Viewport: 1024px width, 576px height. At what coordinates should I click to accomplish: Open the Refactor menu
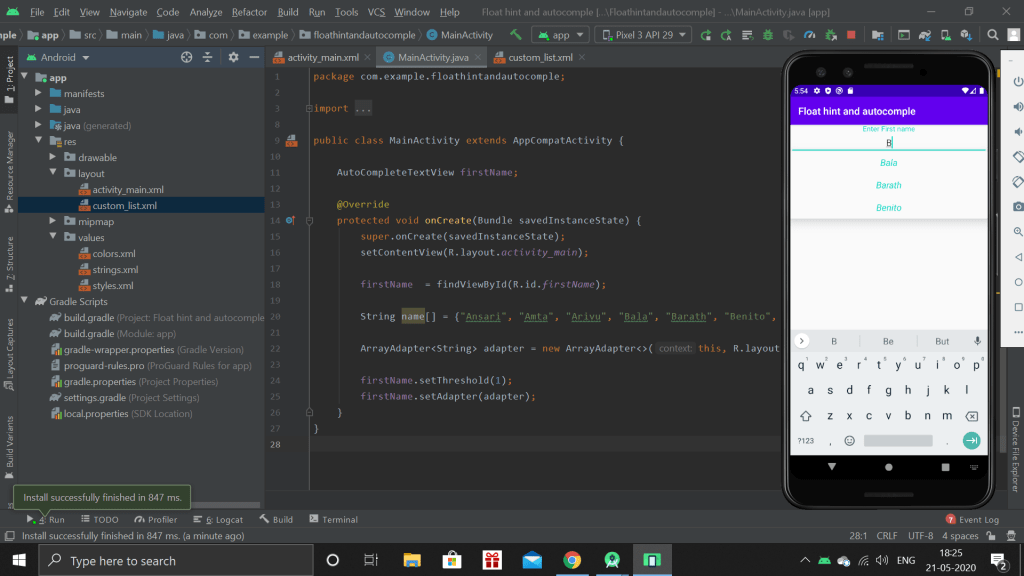pos(249,12)
